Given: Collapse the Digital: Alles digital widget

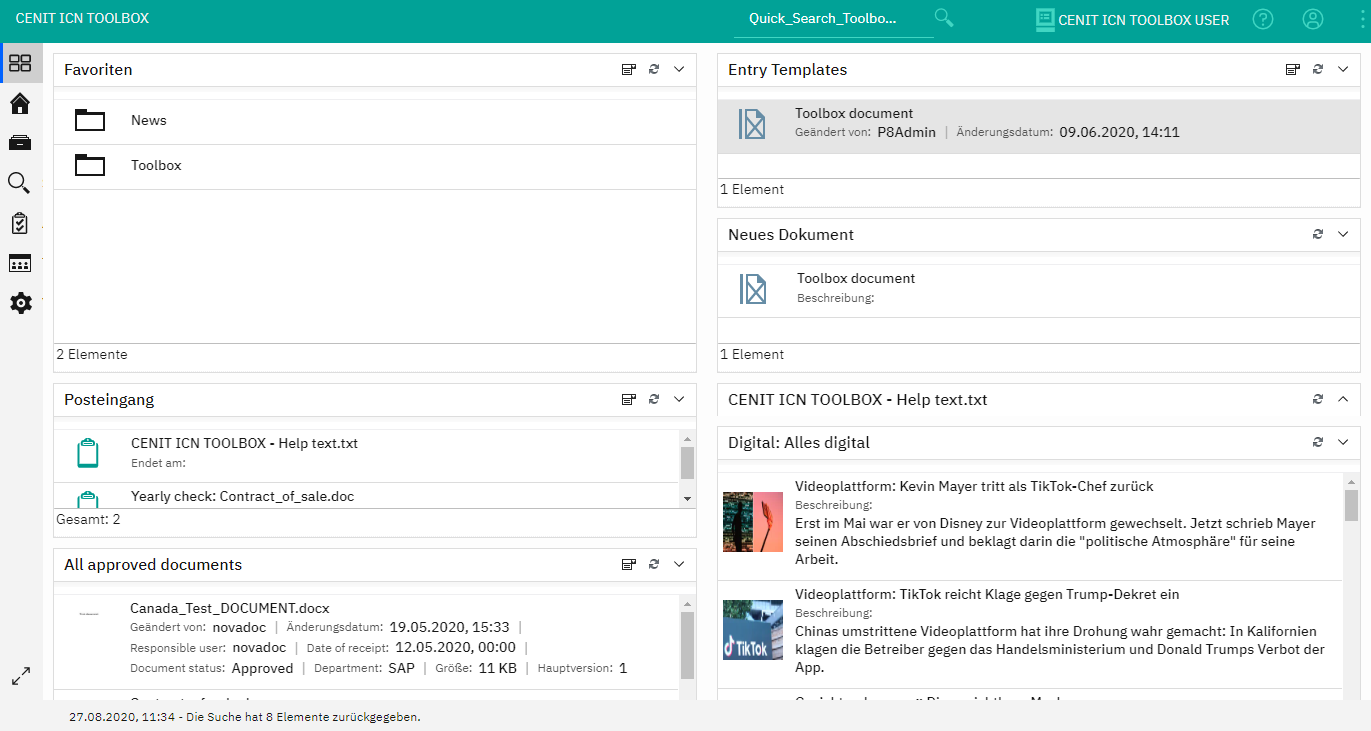Looking at the screenshot, I should point(1343,442).
